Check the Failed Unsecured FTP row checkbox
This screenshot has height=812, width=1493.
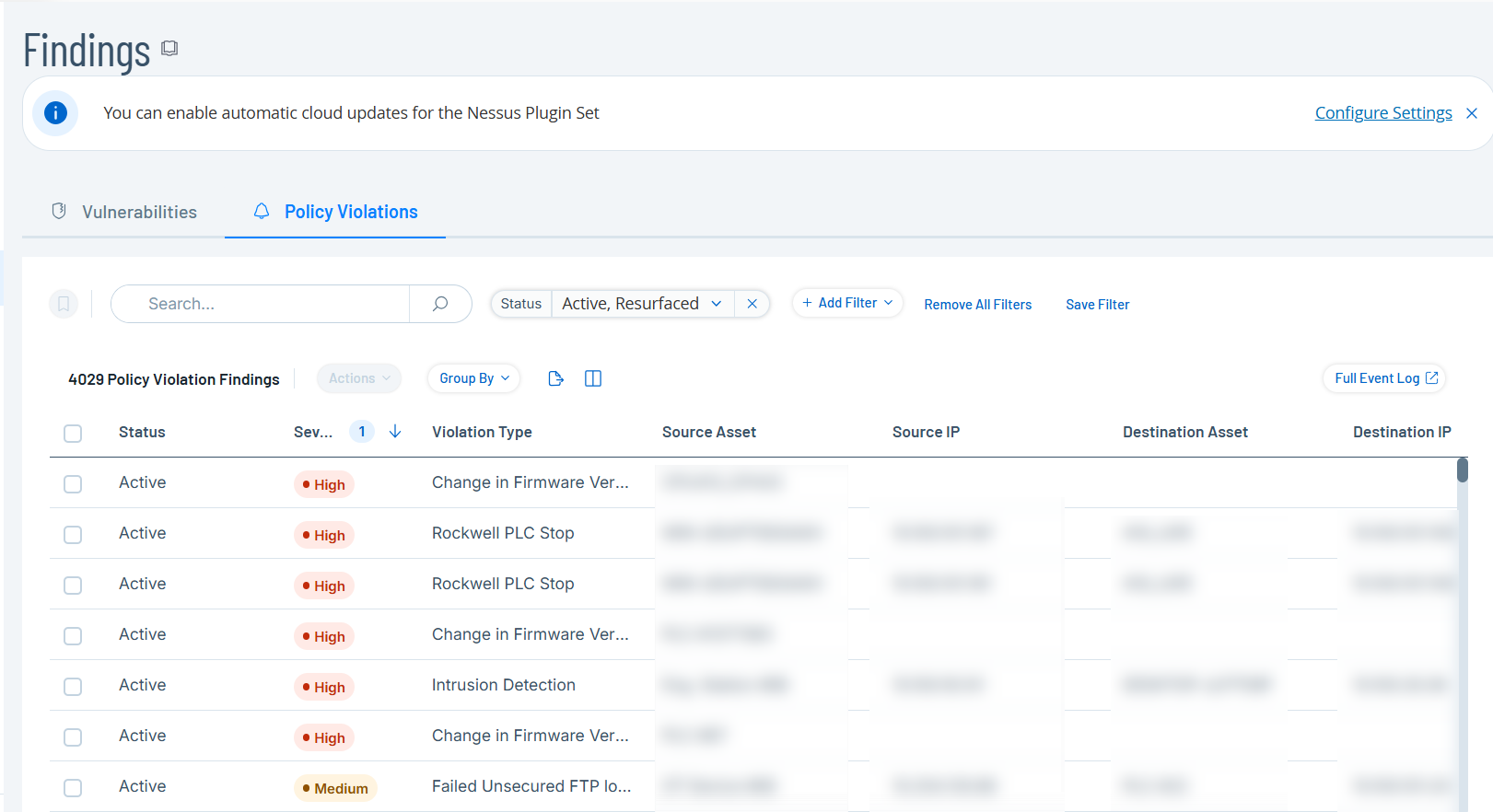pos(73,788)
